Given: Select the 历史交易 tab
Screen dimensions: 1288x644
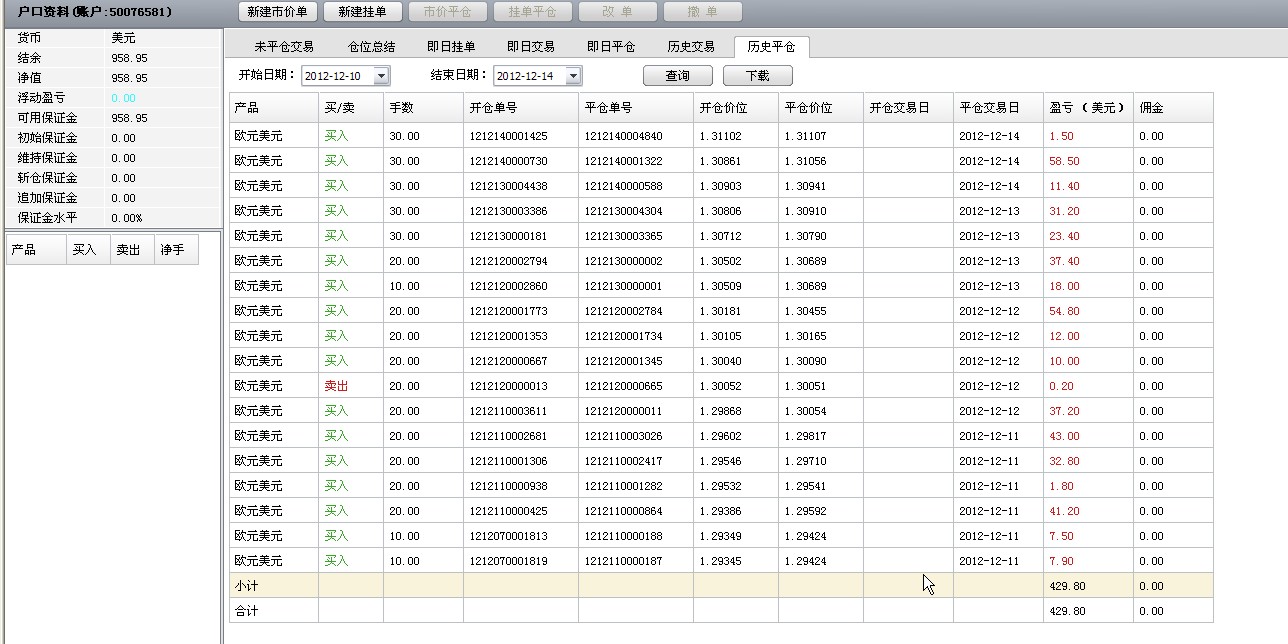Looking at the screenshot, I should 691,47.
